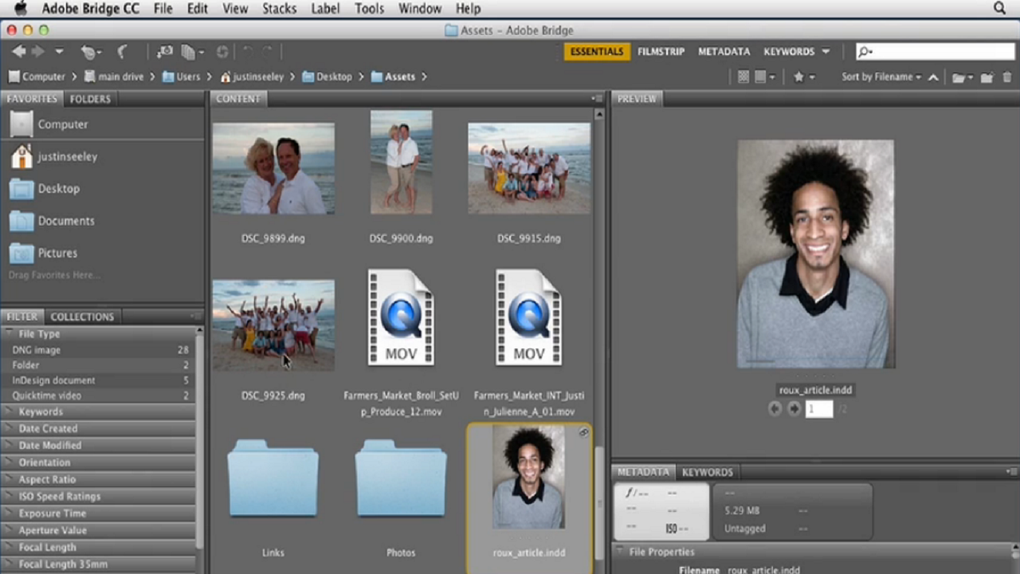Expand the Keywords filter section
1020x574 pixels.
(x=40, y=411)
